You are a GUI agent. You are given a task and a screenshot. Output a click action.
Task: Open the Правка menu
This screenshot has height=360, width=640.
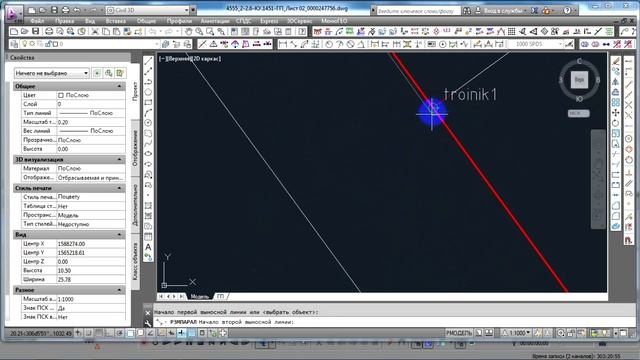tap(64, 21)
